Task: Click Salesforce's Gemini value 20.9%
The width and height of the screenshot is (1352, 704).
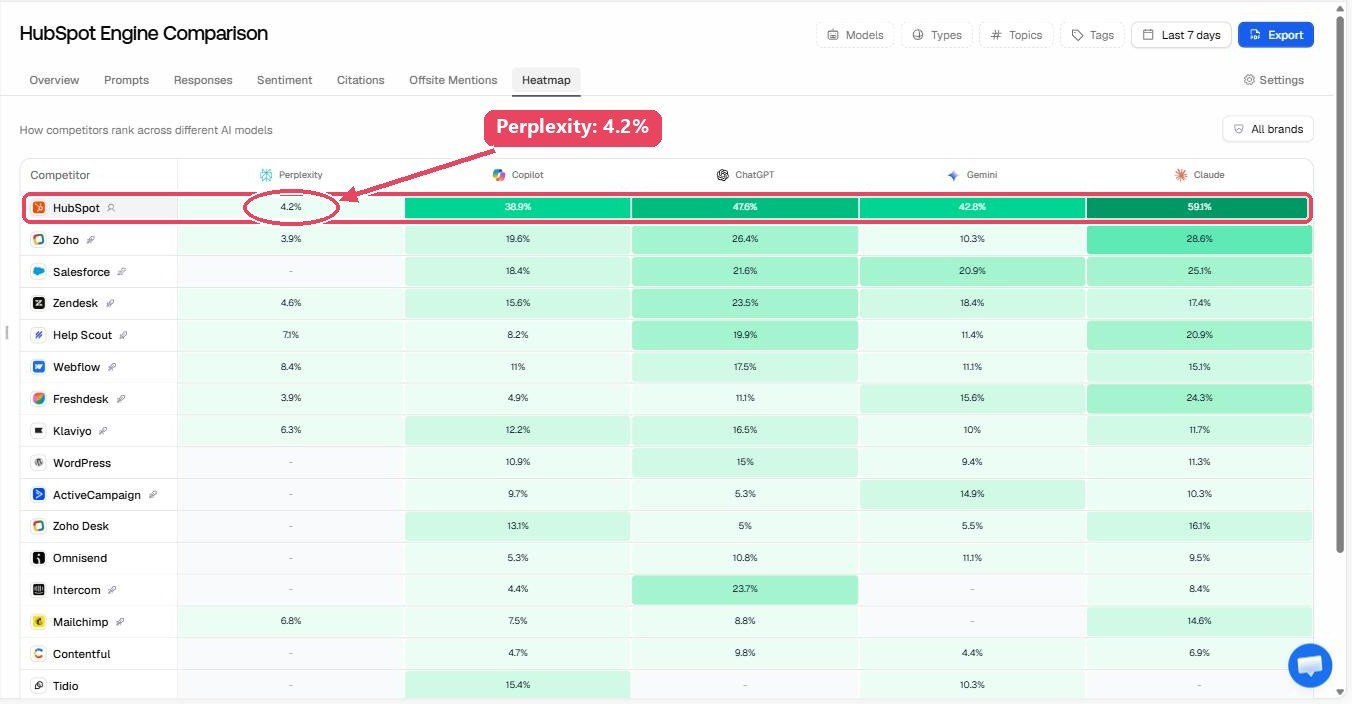Action: 972,272
